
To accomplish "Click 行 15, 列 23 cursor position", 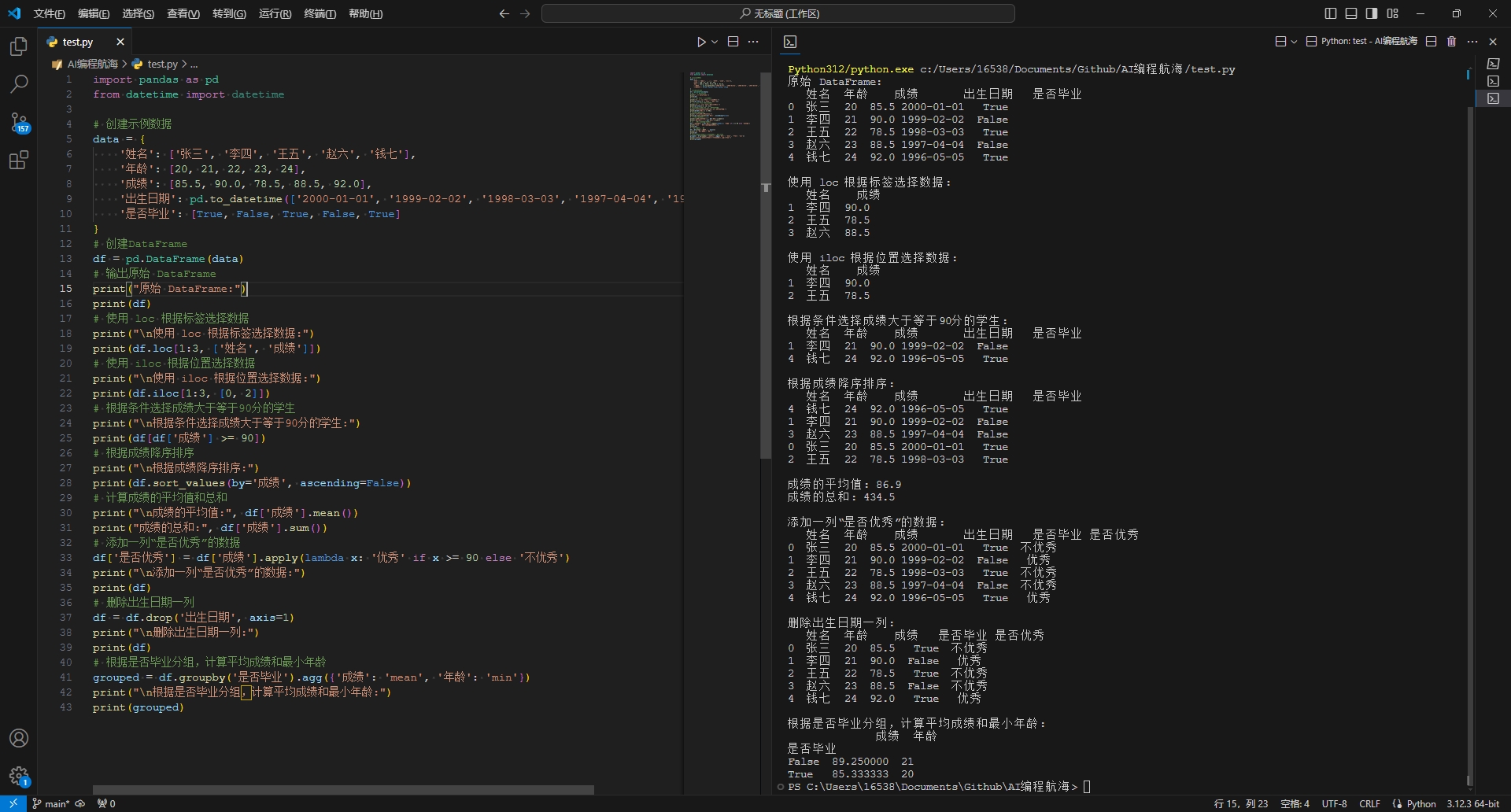I will pos(1240,803).
